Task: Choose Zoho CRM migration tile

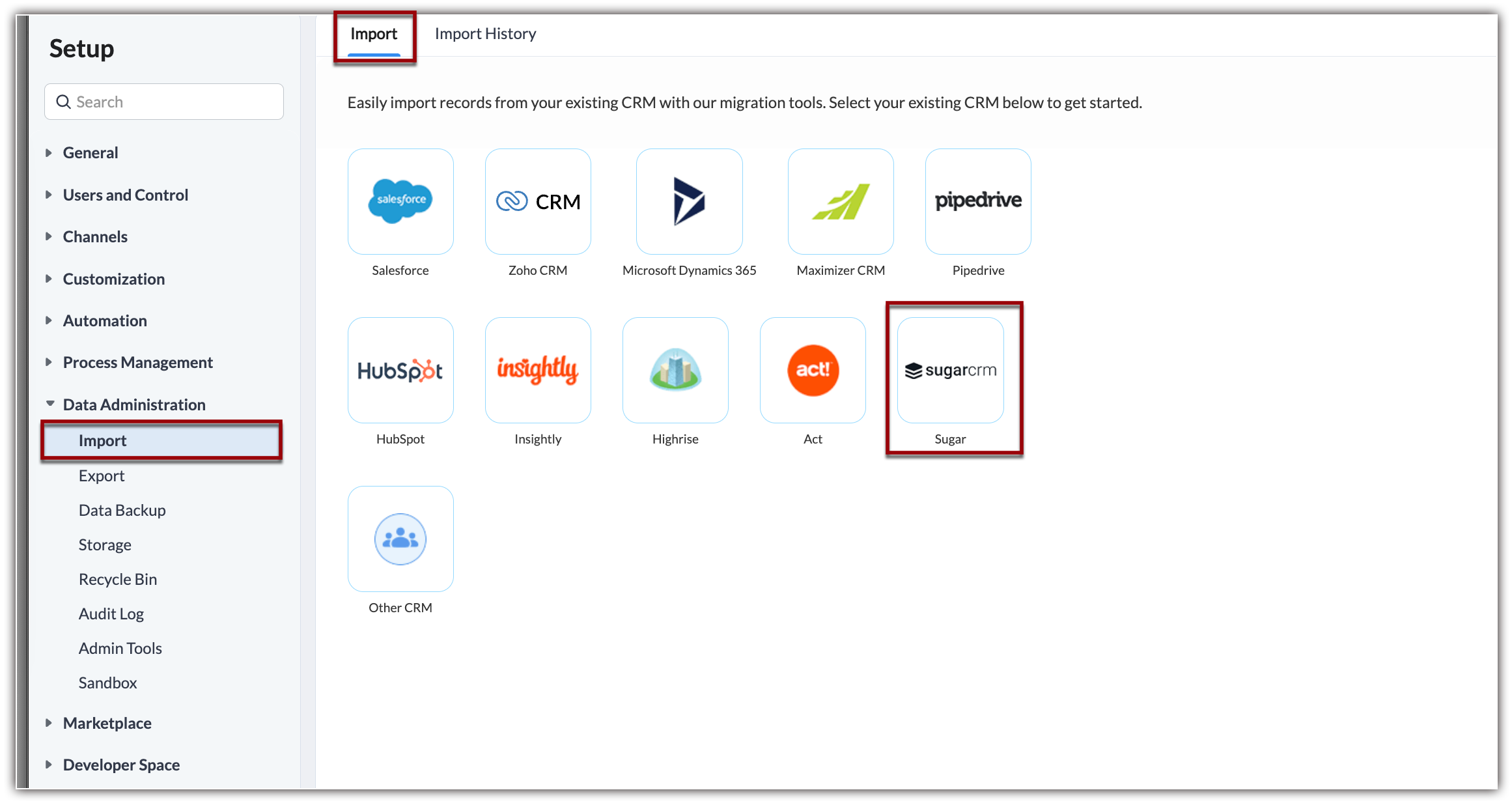Action: tap(538, 201)
